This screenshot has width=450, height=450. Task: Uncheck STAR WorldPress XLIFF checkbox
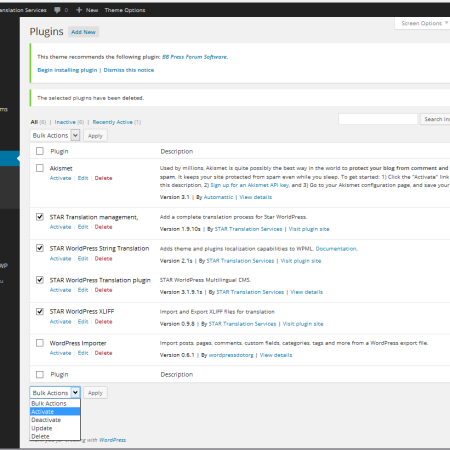point(40,311)
